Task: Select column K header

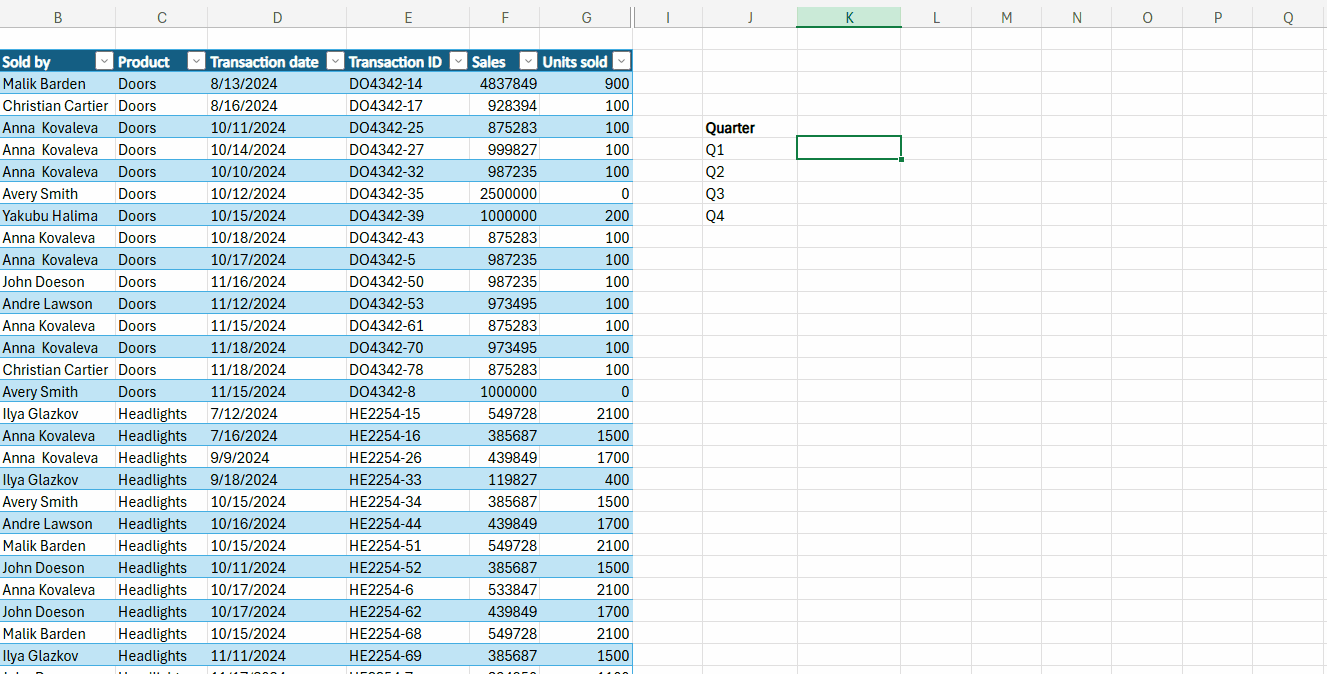Action: pyautogui.click(x=848, y=17)
